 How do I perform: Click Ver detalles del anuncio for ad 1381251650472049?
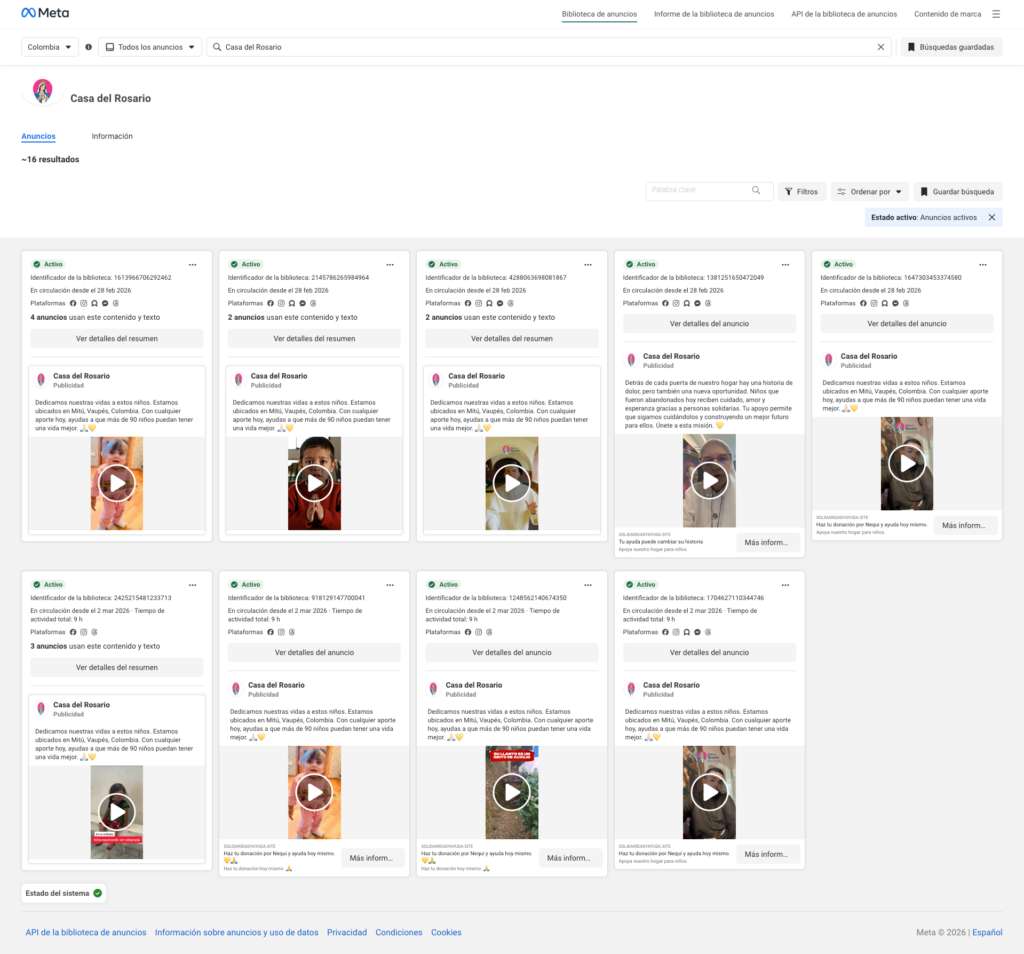pos(709,323)
